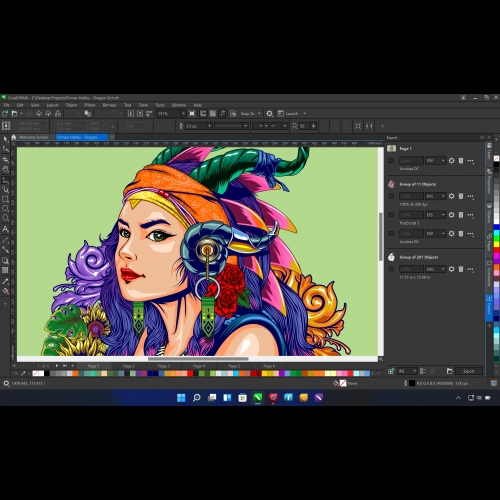Open the Pages docker tab
Viewport: 500px width, 500px height.
[x=489, y=242]
